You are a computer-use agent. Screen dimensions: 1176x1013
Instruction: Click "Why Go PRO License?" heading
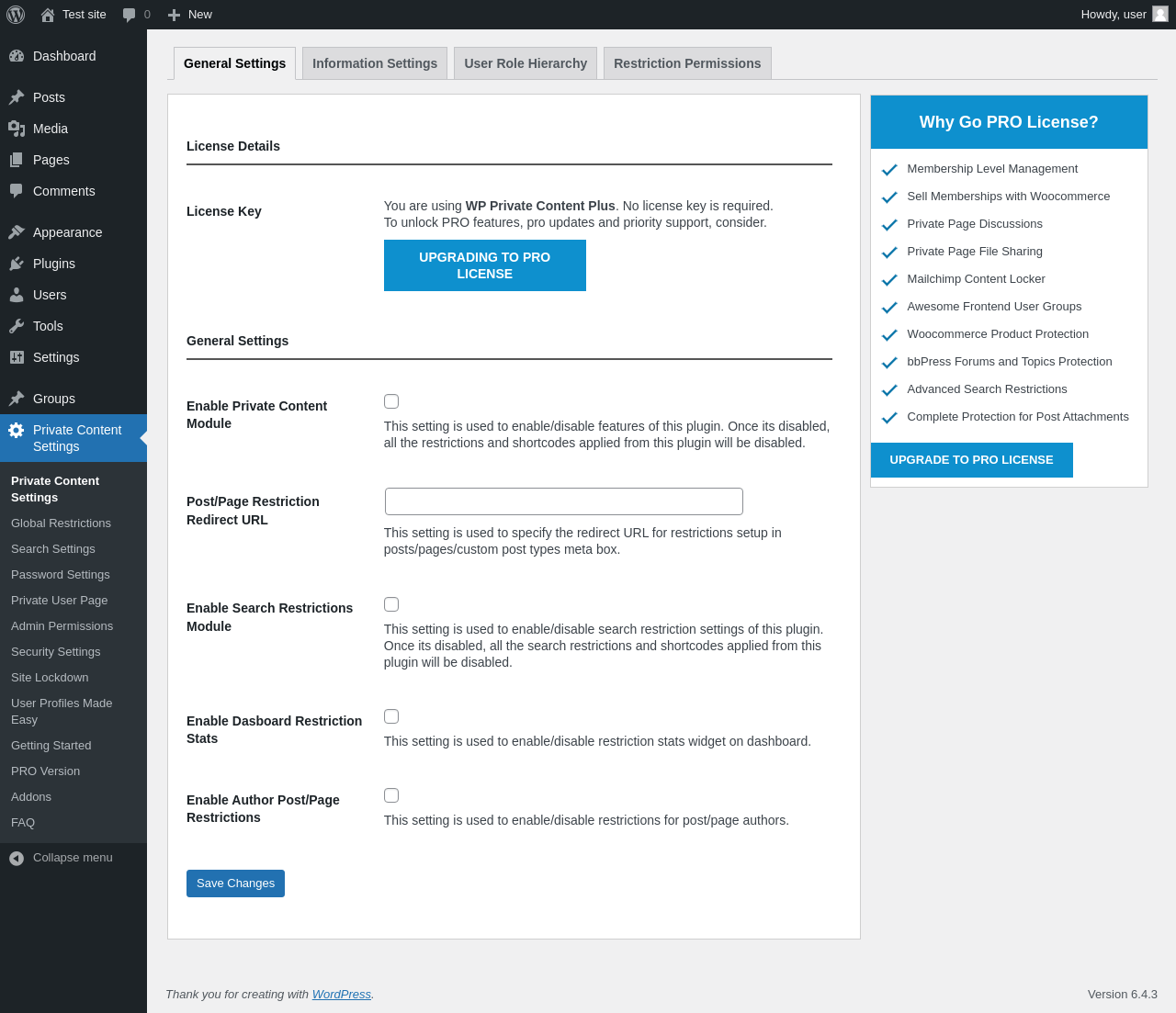coord(1009,122)
